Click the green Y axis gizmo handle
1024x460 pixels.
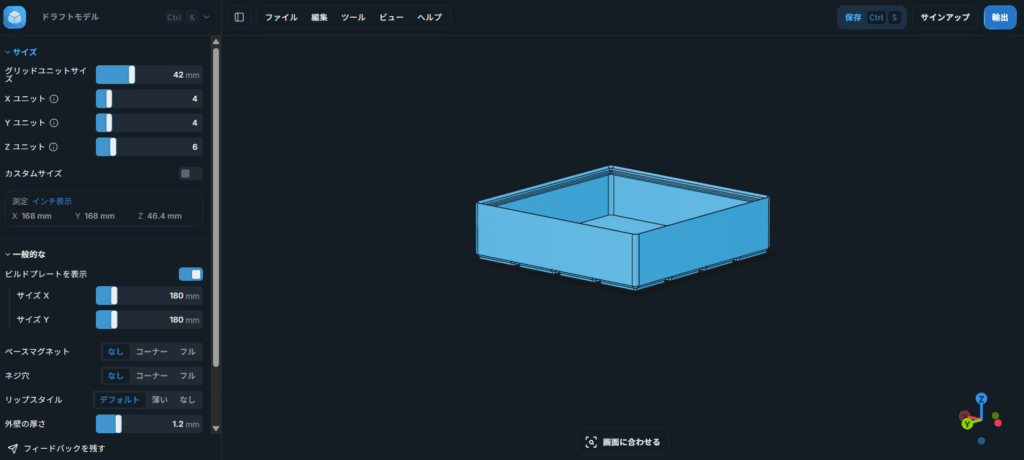coord(968,423)
